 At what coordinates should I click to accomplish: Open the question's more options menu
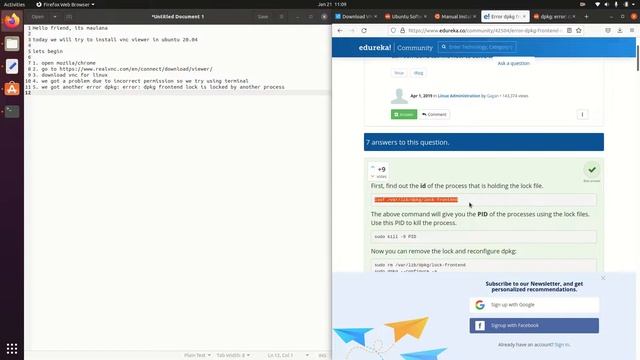(582, 115)
